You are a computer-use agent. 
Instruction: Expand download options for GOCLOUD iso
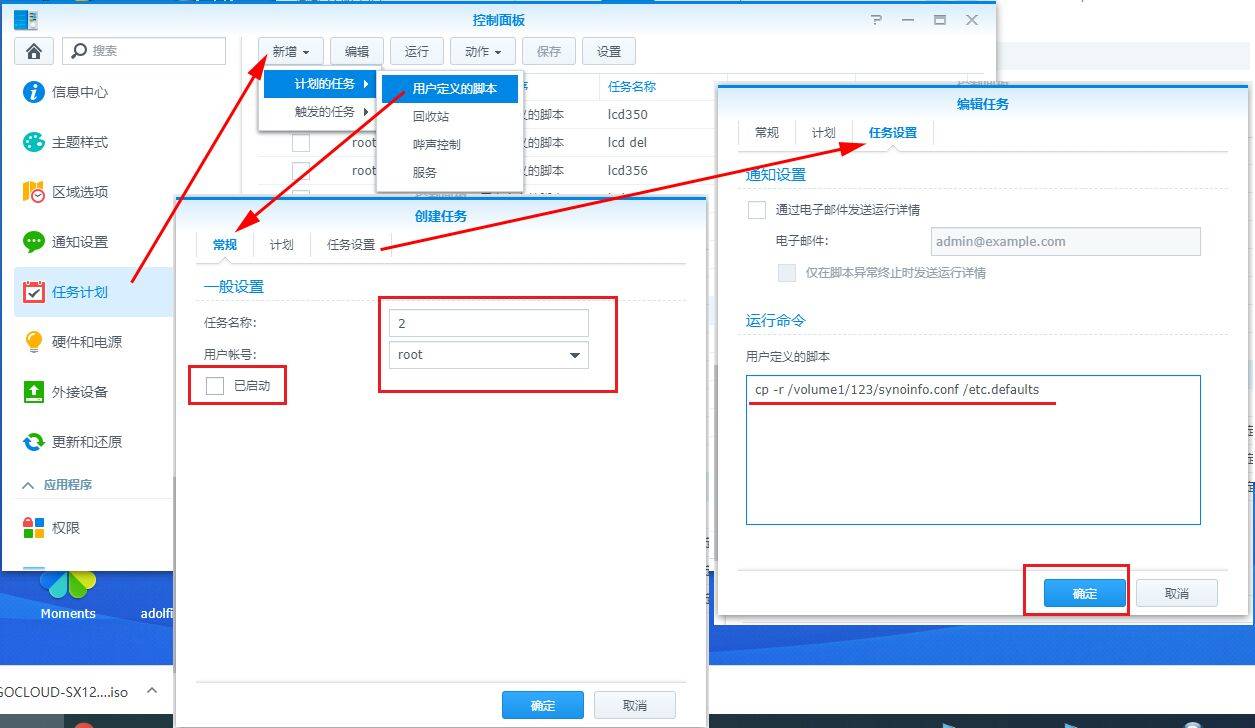(152, 691)
